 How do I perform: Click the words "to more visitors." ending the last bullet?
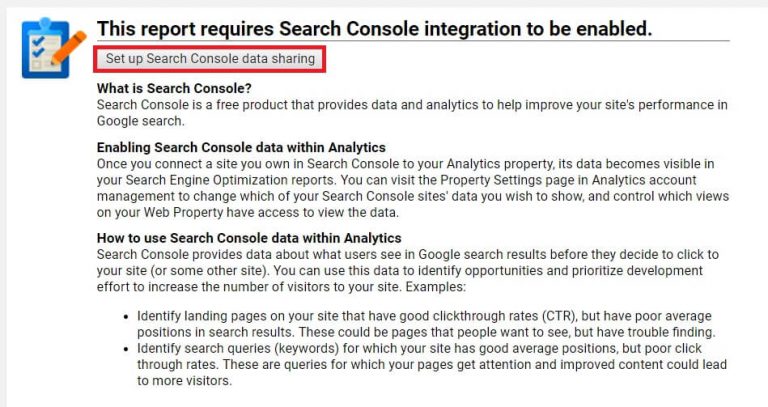(x=185, y=381)
